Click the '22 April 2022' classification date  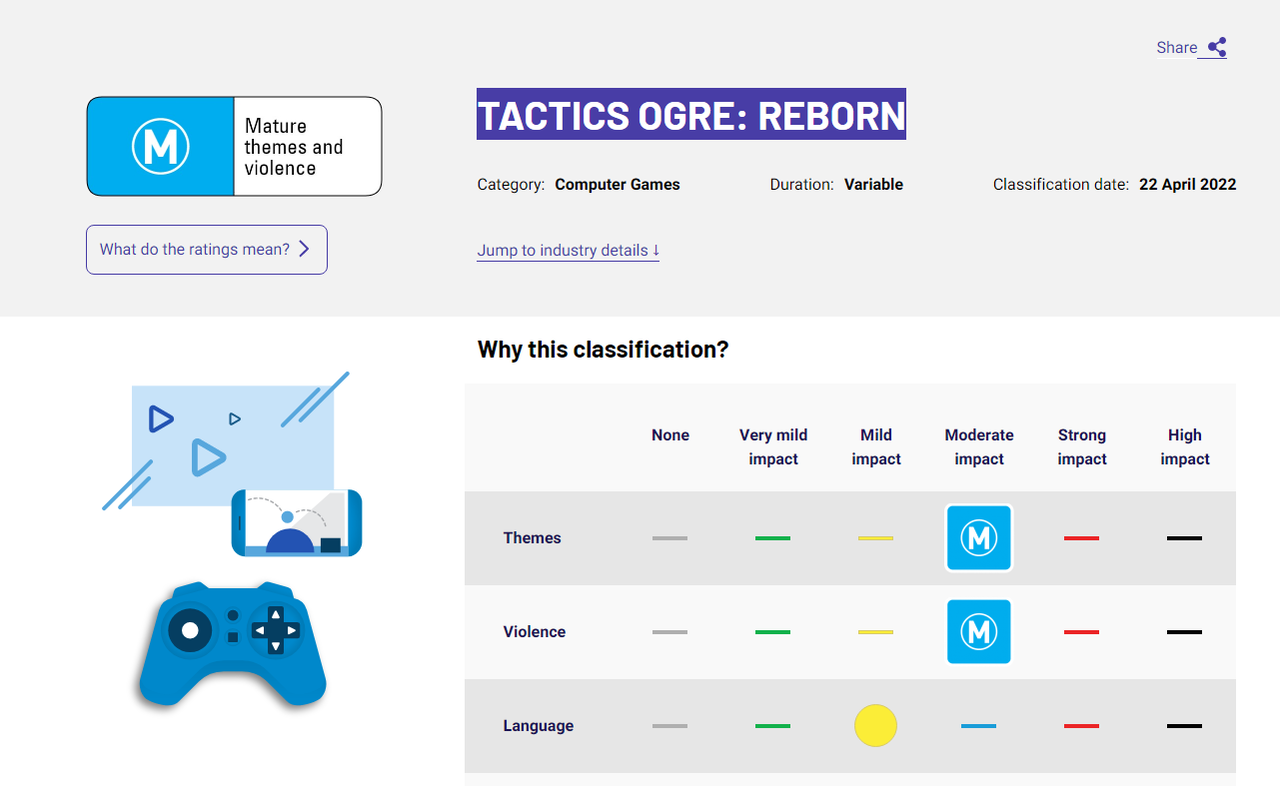[x=1188, y=184]
